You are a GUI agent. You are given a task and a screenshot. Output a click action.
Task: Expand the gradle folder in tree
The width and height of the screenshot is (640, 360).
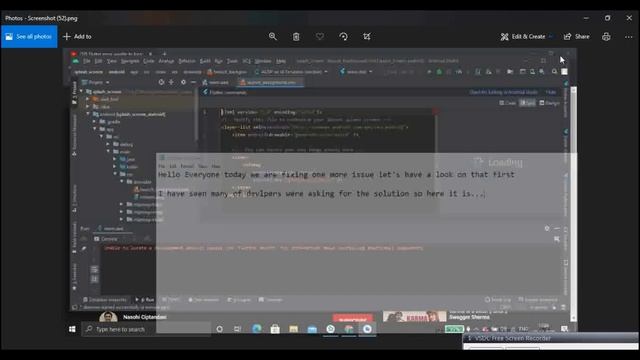(94, 122)
